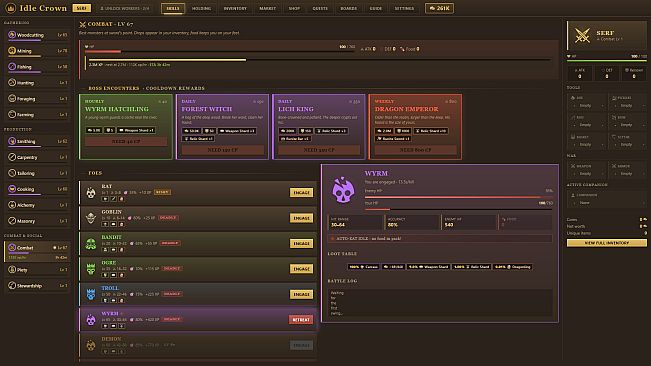Click the large Wyrm skull icon
This screenshot has height=366, width=651.
point(343,190)
